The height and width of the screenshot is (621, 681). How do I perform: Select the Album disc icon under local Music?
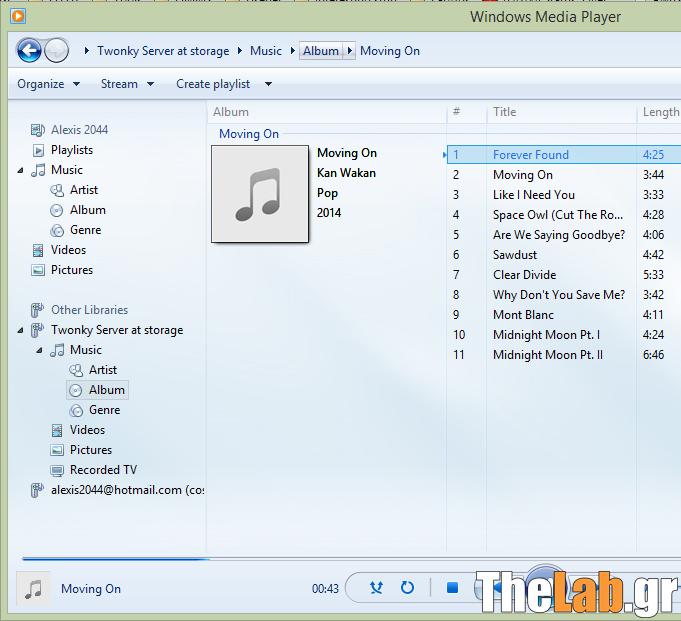point(56,211)
